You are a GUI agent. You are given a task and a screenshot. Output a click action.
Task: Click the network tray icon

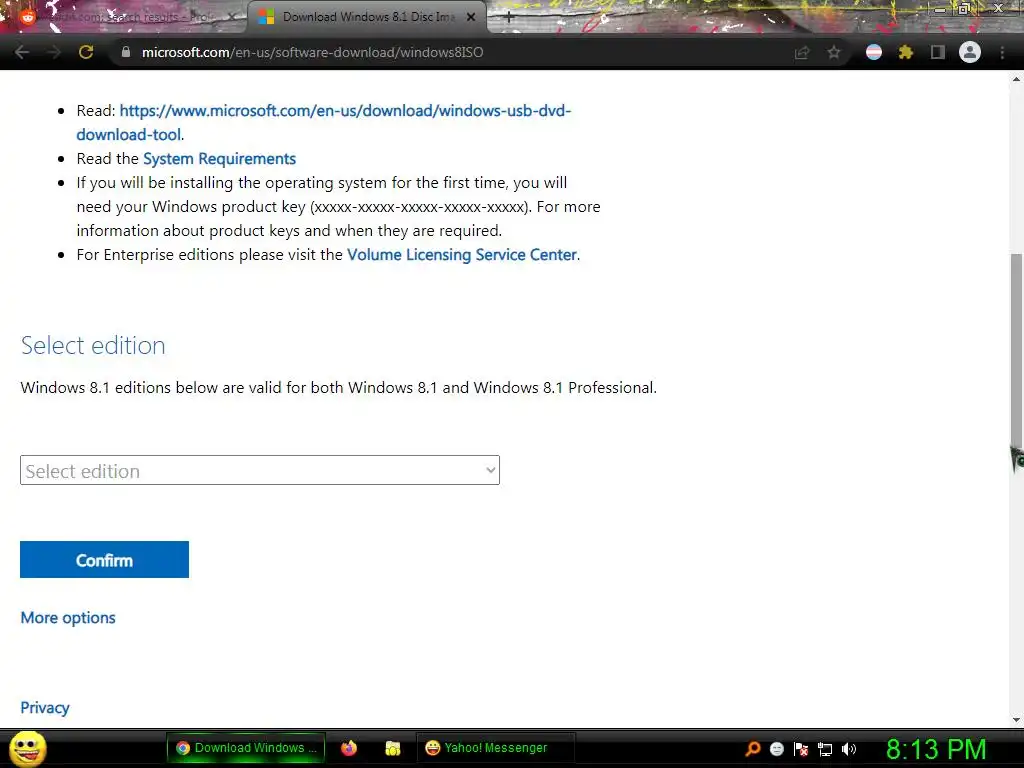pyautogui.click(x=825, y=750)
